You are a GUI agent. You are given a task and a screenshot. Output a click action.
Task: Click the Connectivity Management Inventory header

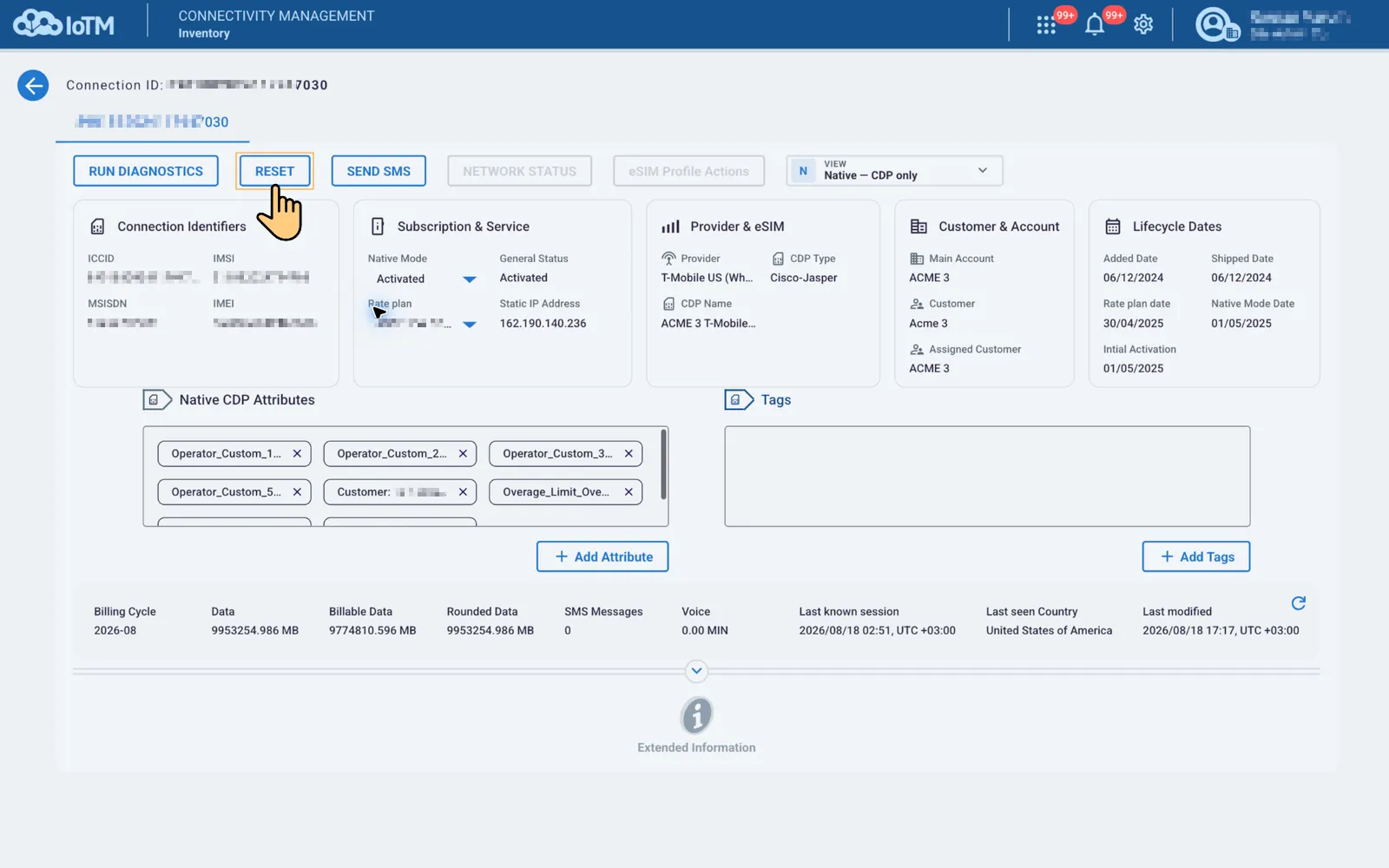tap(276, 24)
